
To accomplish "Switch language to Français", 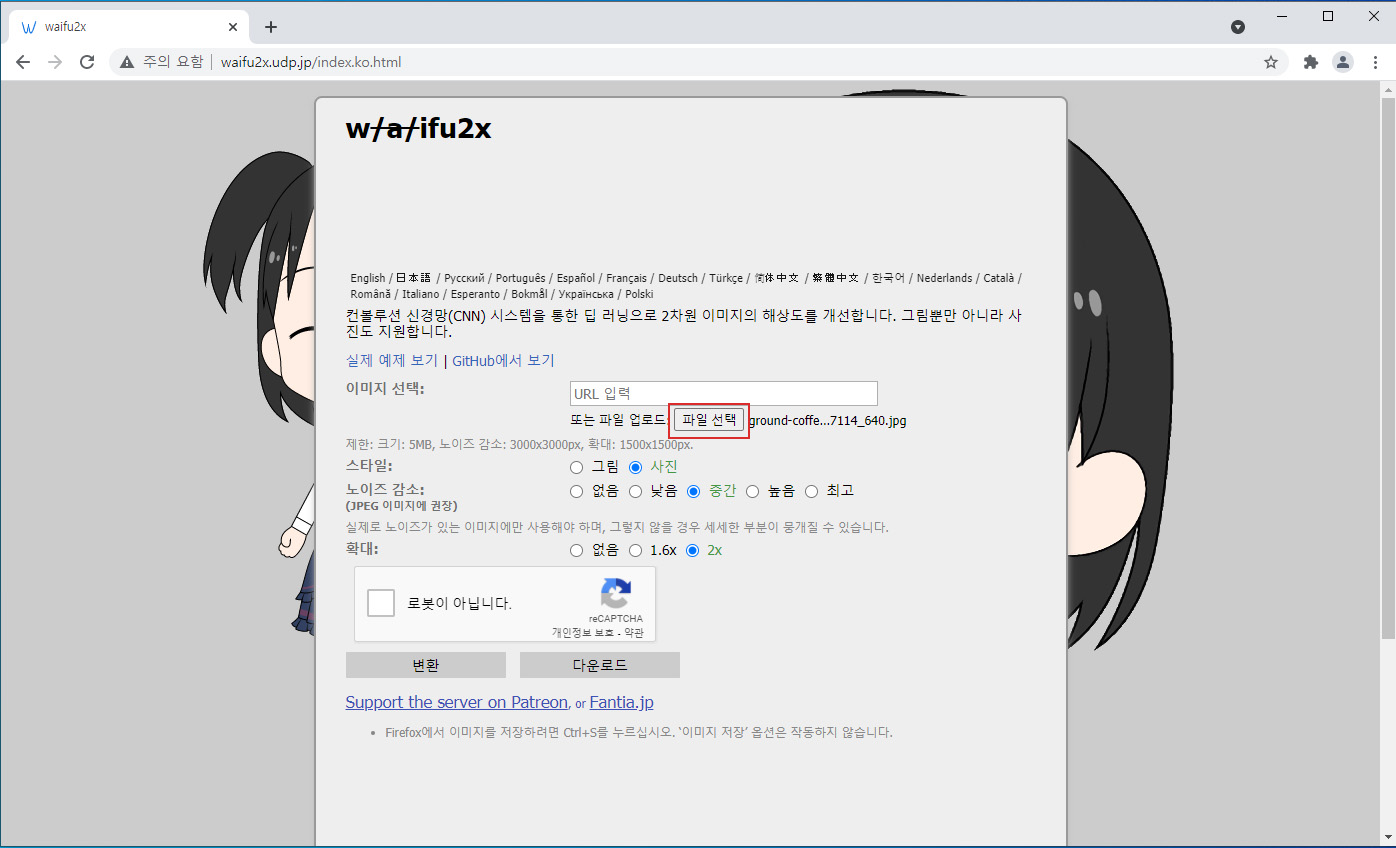I will [626, 278].
